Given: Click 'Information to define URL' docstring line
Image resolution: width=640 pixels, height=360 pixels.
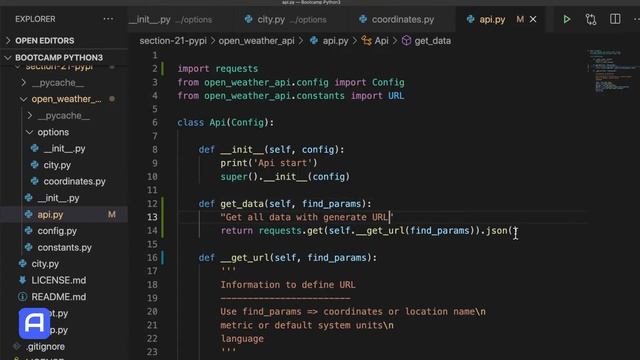Looking at the screenshot, I should click(288, 284).
